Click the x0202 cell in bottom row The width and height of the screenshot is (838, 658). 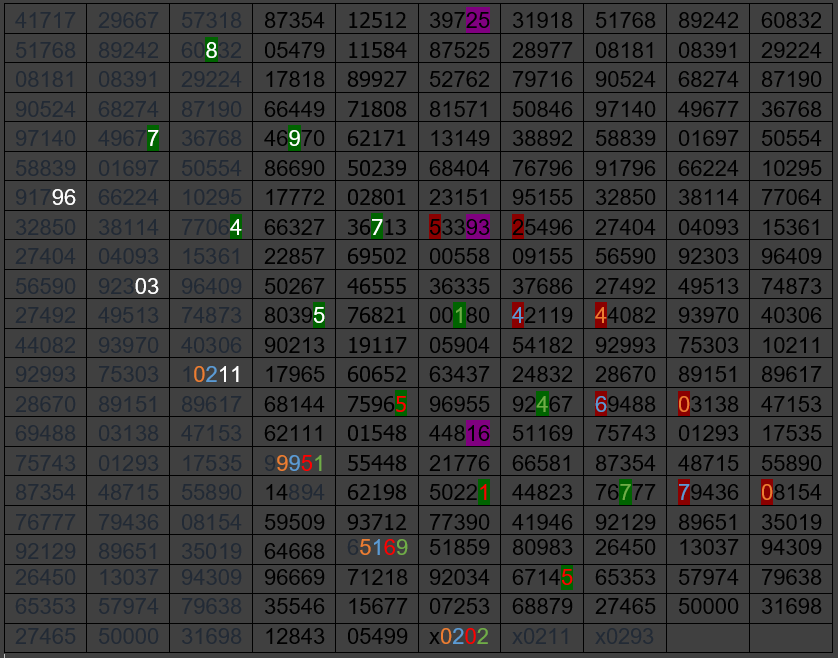click(458, 637)
